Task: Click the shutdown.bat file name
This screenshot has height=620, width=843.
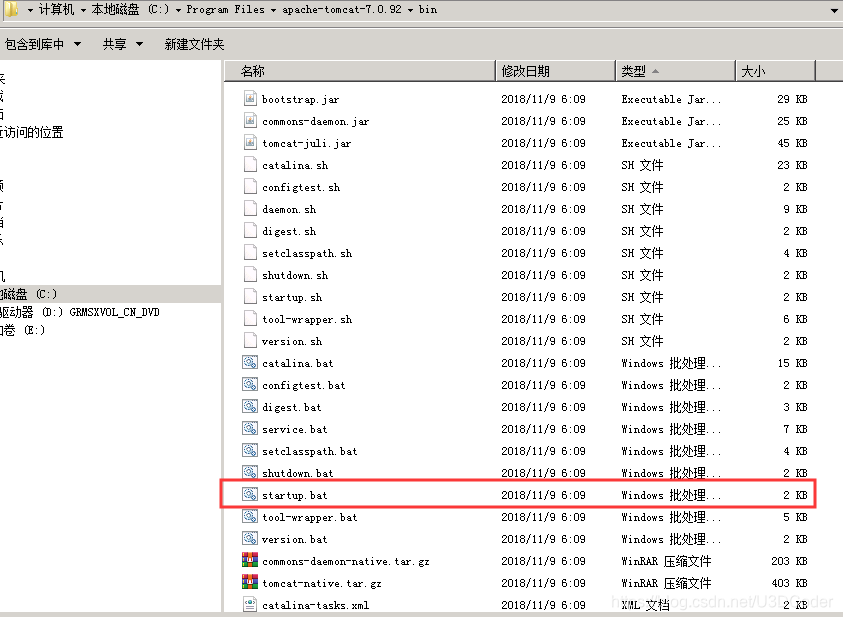Action: click(x=297, y=473)
